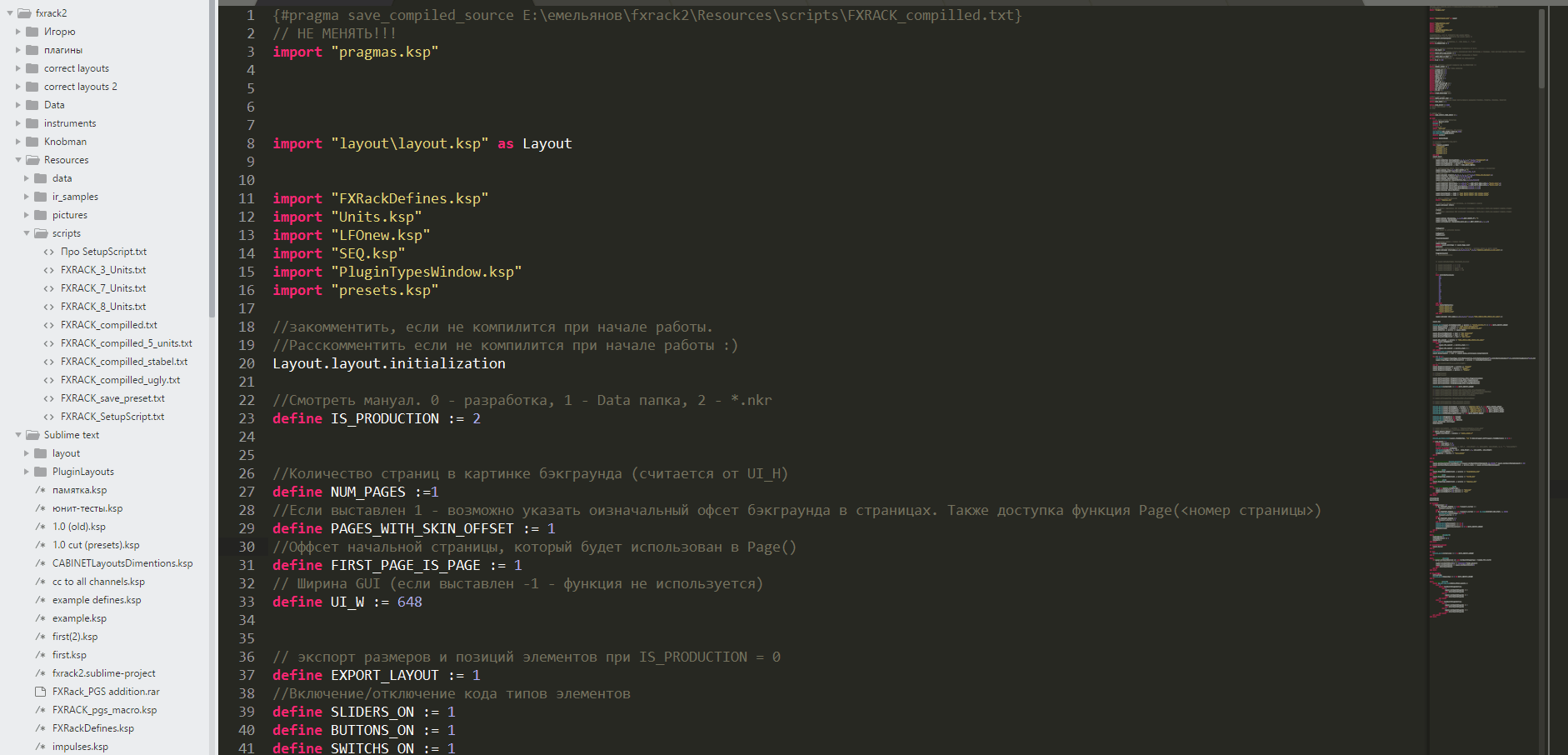Click the "FXRackDefines.ksp" import string
Image resolution: width=1568 pixels, height=755 pixels.
(x=410, y=198)
